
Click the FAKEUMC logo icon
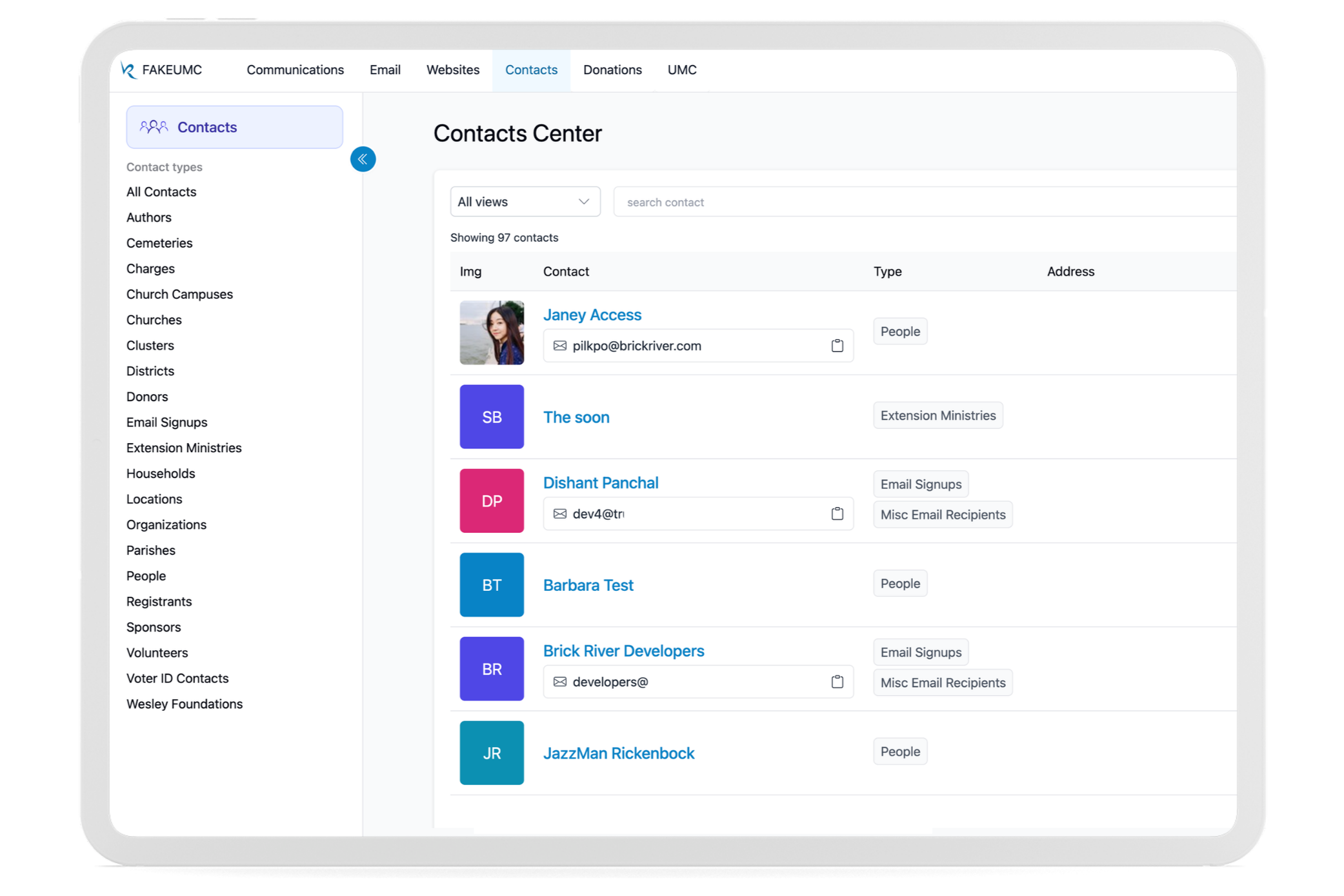pos(128,70)
